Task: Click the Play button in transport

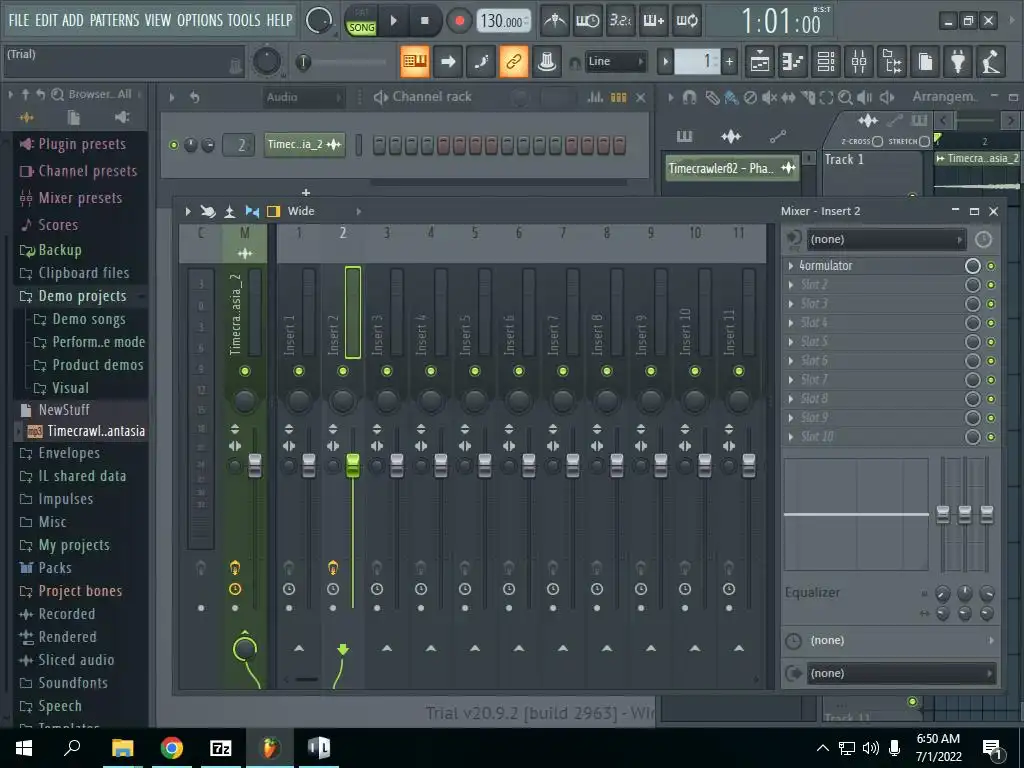Action: coord(393,21)
